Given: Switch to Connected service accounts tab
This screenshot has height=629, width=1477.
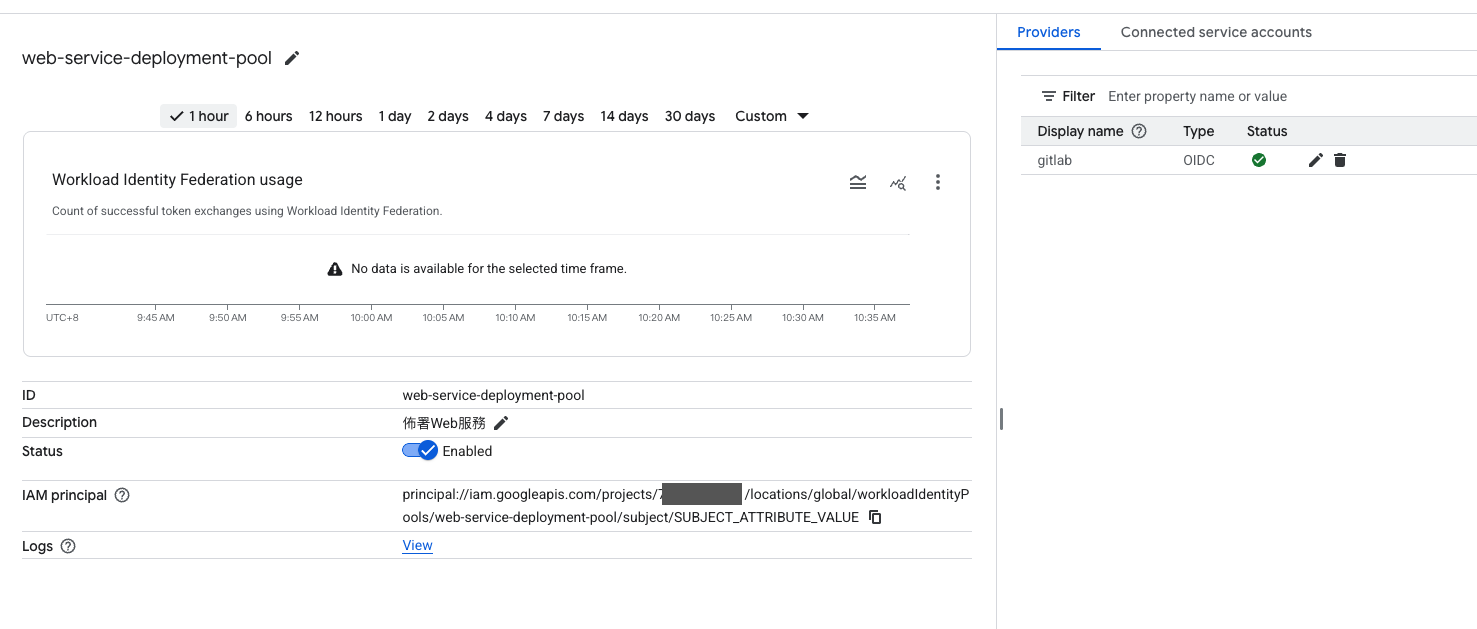Looking at the screenshot, I should (1216, 32).
